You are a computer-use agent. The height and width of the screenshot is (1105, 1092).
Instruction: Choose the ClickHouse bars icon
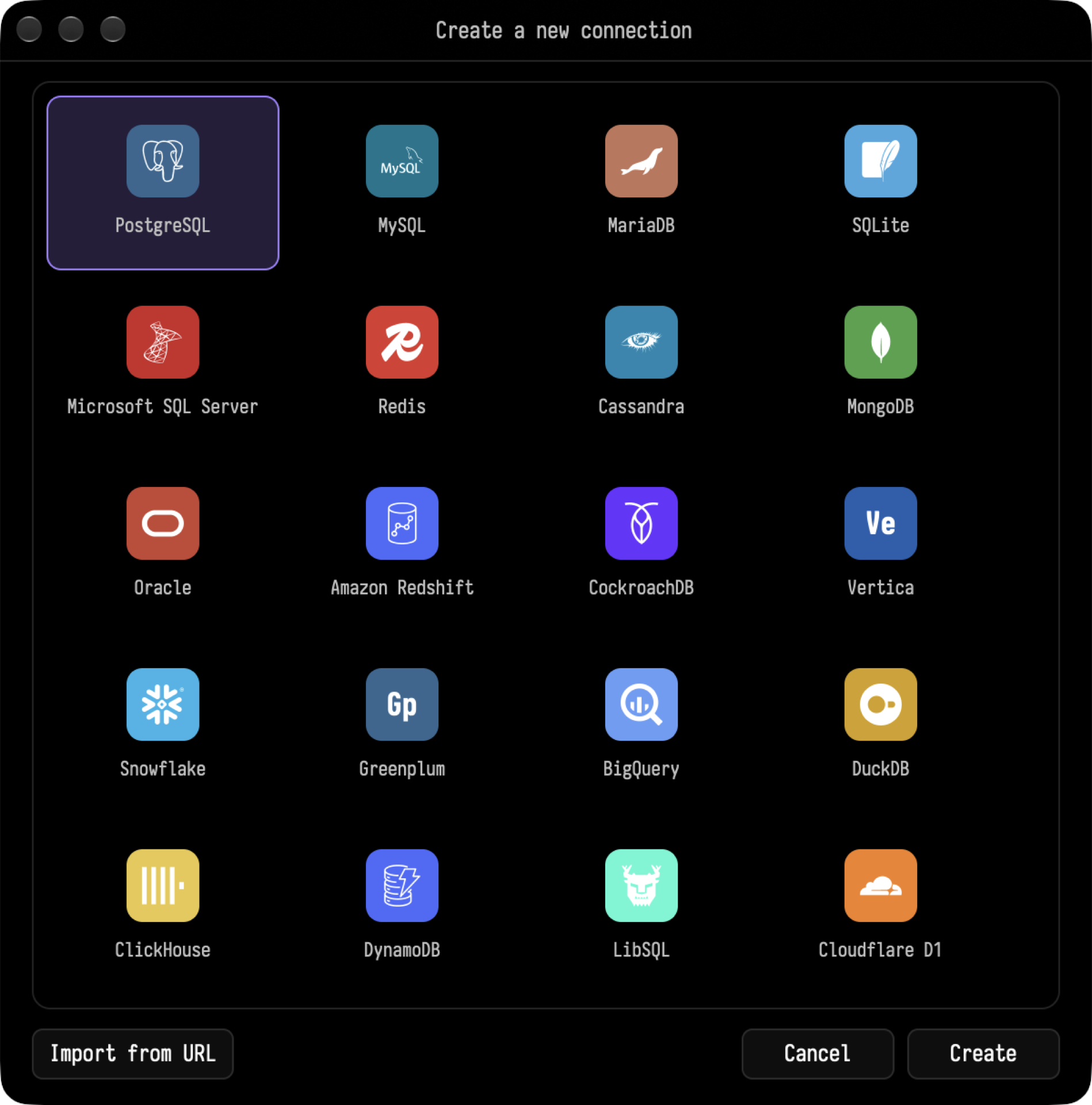tap(163, 885)
